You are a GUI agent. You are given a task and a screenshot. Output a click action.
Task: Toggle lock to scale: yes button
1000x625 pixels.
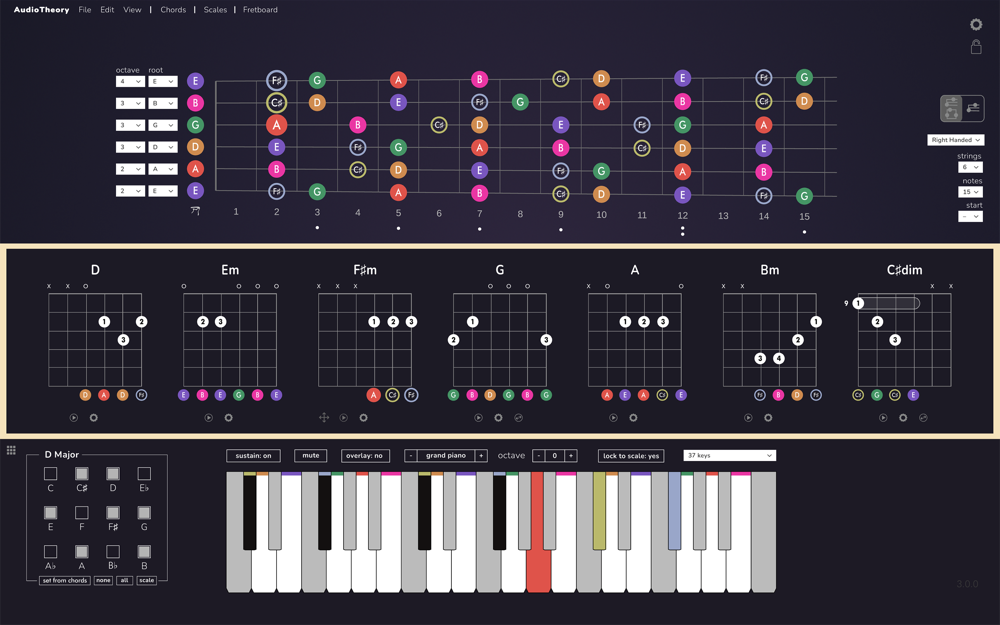pos(631,455)
